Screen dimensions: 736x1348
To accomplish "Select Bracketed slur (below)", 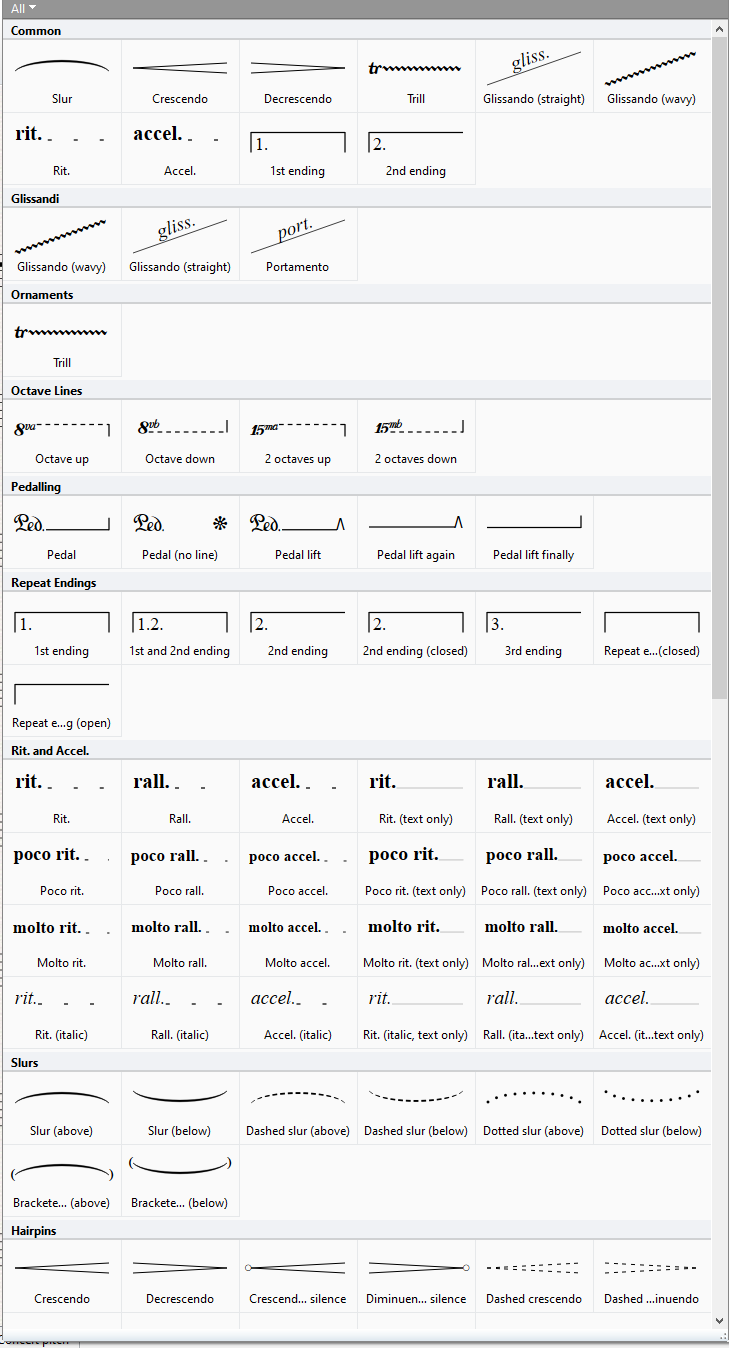I will [180, 1180].
